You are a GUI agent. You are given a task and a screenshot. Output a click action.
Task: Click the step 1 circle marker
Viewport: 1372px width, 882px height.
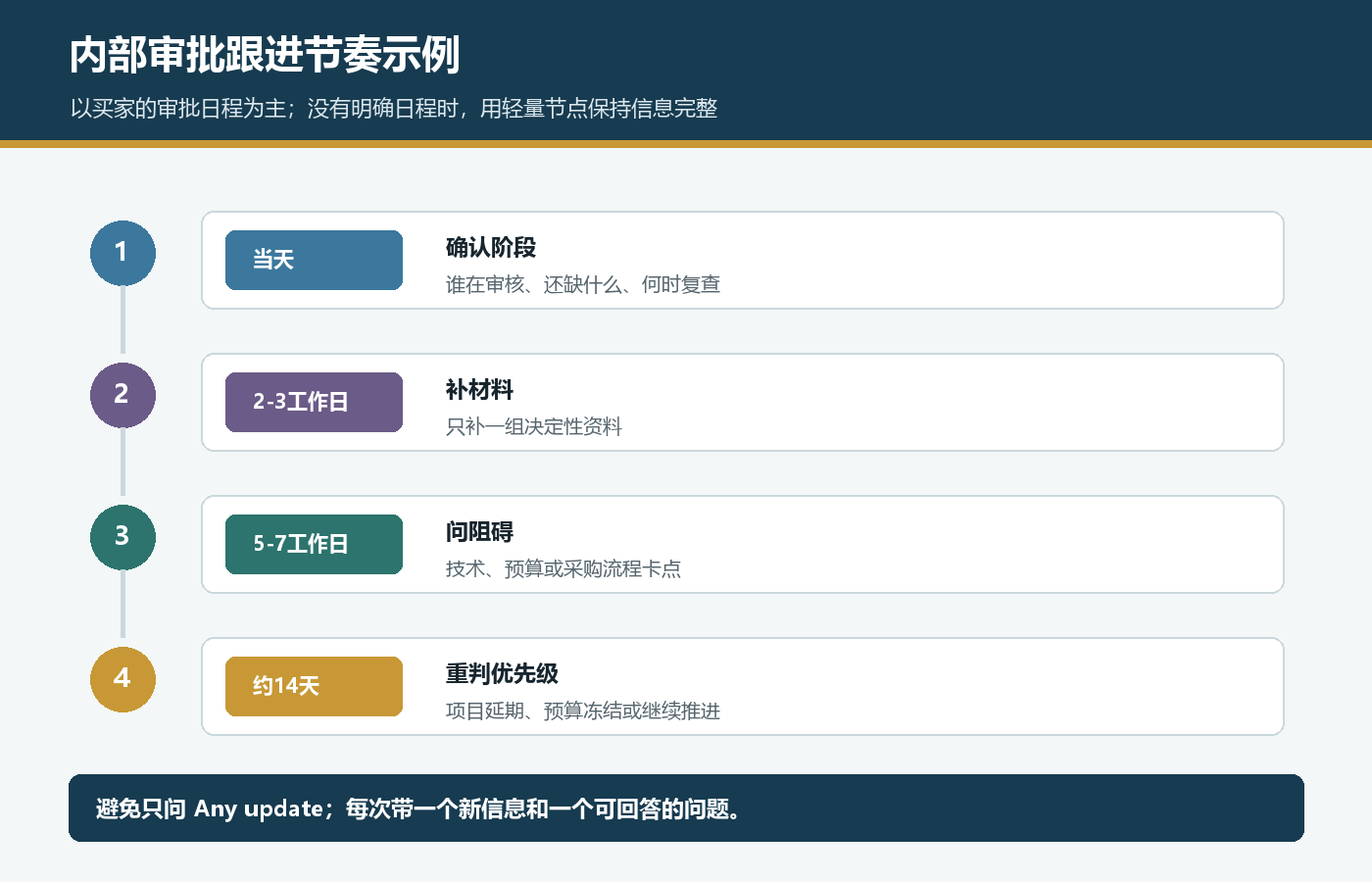[x=122, y=253]
